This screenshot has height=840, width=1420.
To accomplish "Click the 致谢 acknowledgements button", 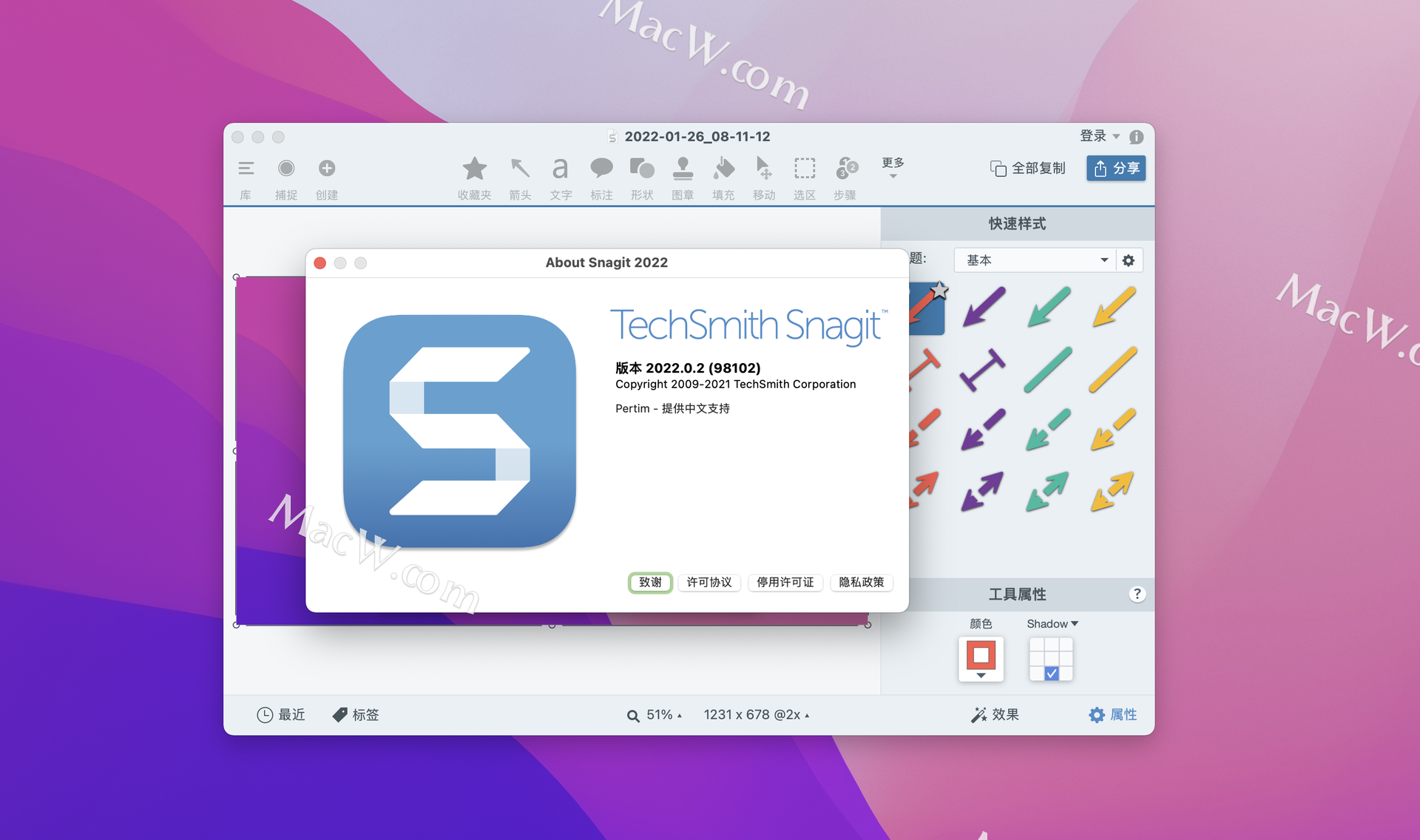I will click(x=650, y=583).
